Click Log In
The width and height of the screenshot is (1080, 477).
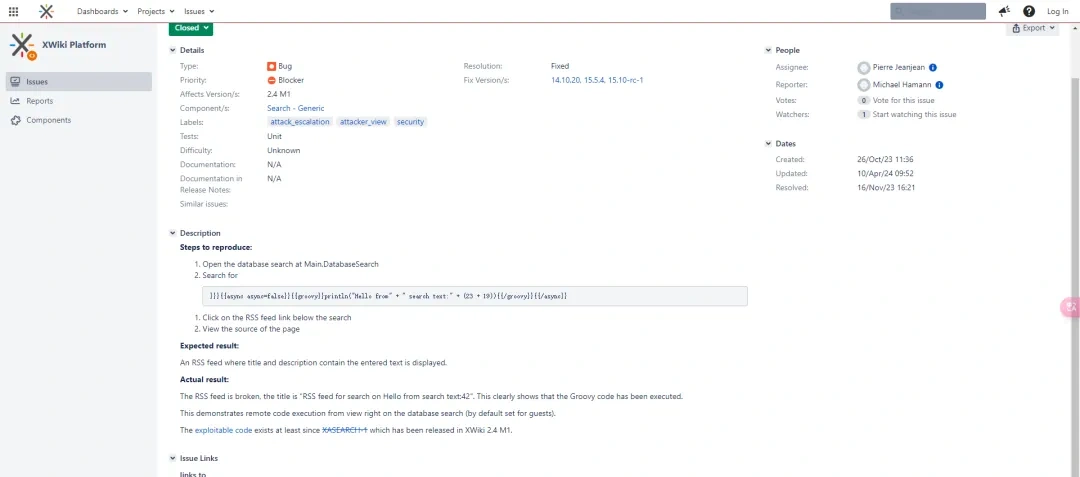tap(1057, 11)
